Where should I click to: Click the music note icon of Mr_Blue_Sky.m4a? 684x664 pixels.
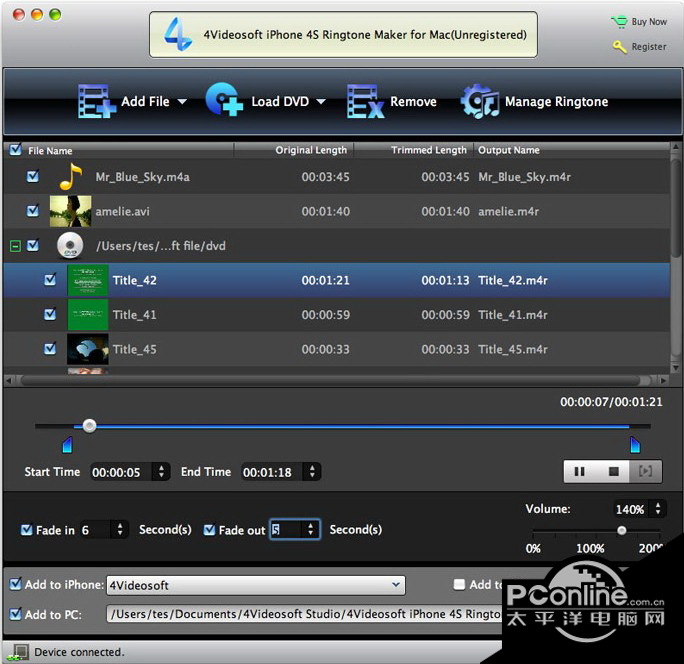coord(70,176)
